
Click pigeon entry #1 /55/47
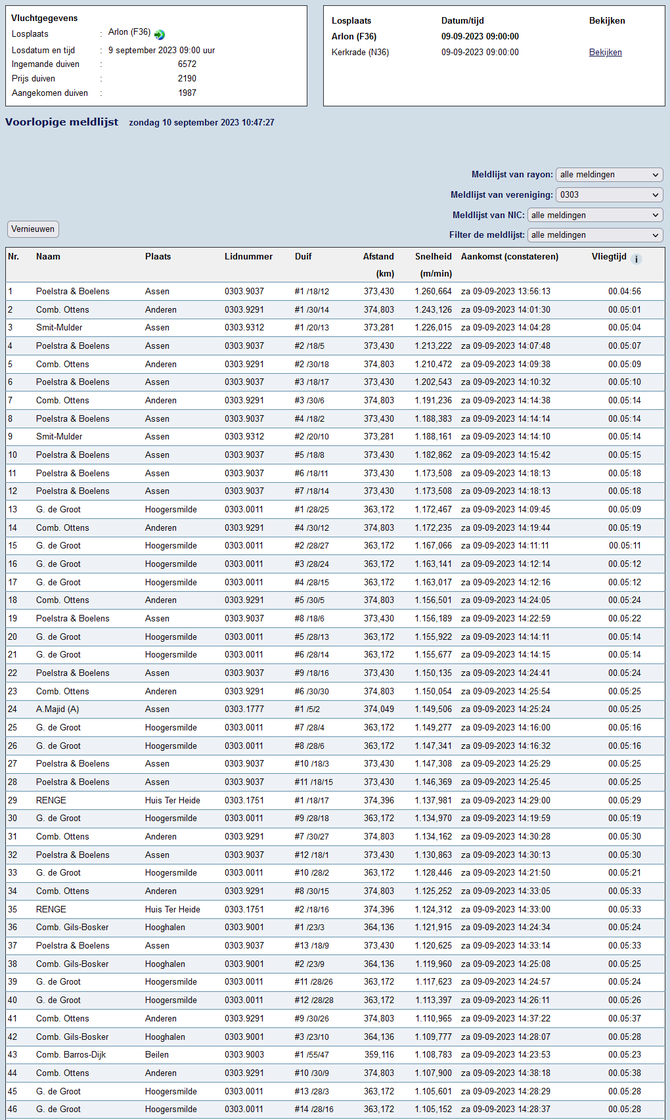pos(311,1055)
